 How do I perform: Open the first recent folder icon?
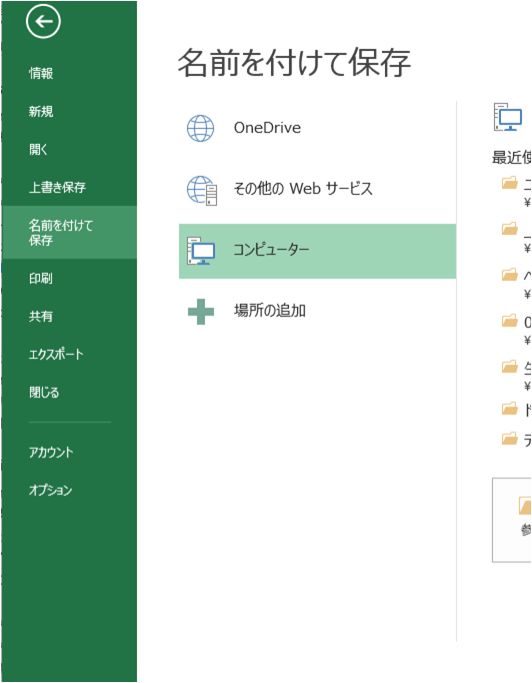509,182
